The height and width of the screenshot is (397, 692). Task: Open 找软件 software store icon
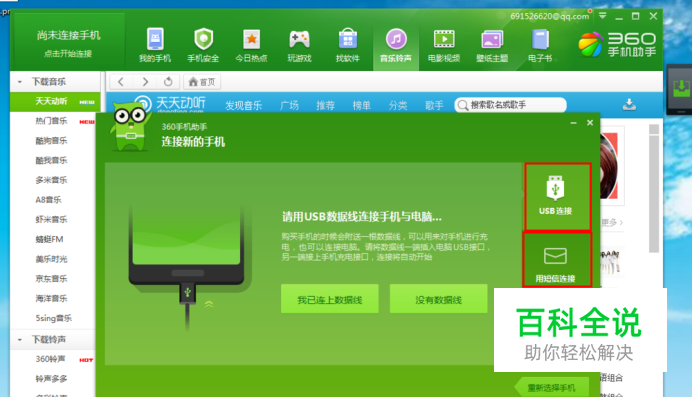(348, 45)
